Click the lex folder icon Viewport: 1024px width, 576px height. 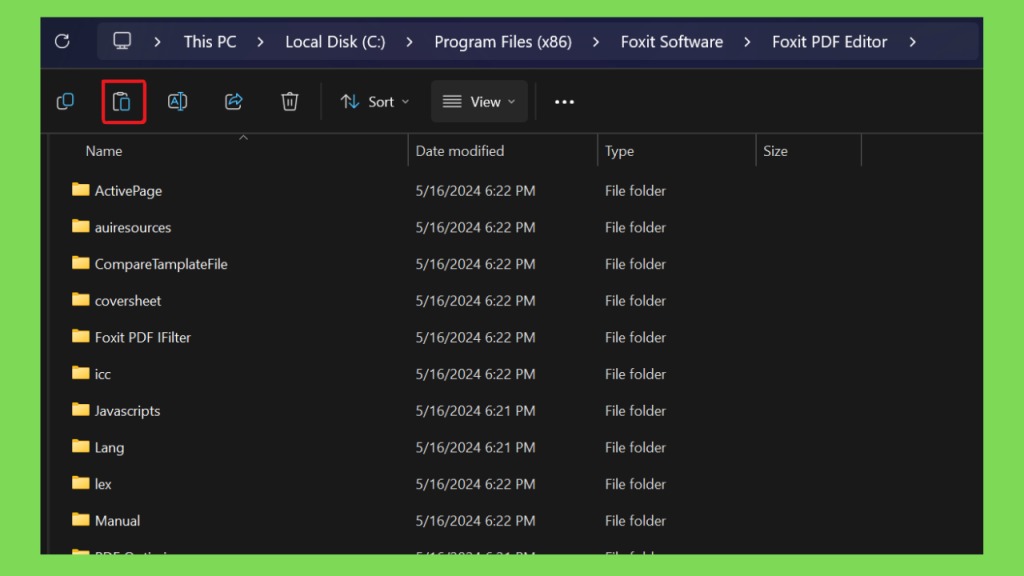tap(80, 483)
